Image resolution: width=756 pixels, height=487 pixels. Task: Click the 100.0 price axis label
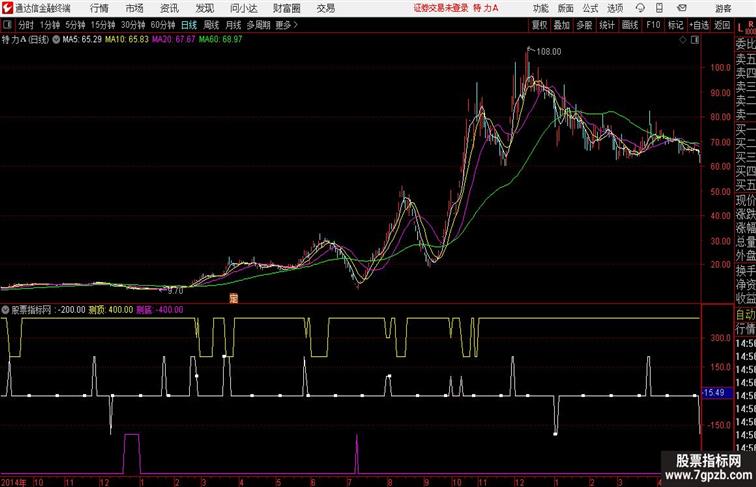click(720, 68)
